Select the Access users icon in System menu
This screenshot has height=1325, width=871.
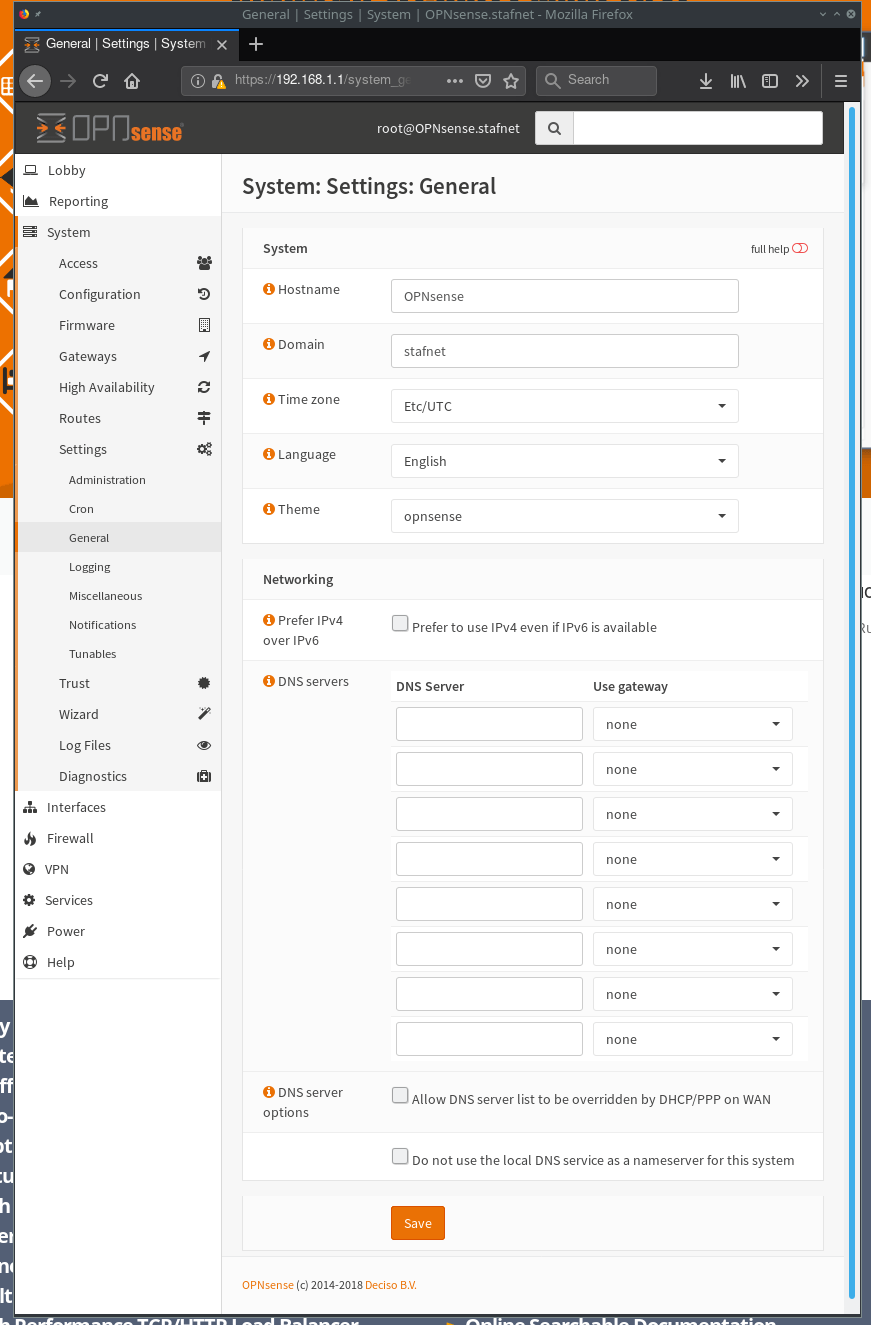tap(204, 263)
